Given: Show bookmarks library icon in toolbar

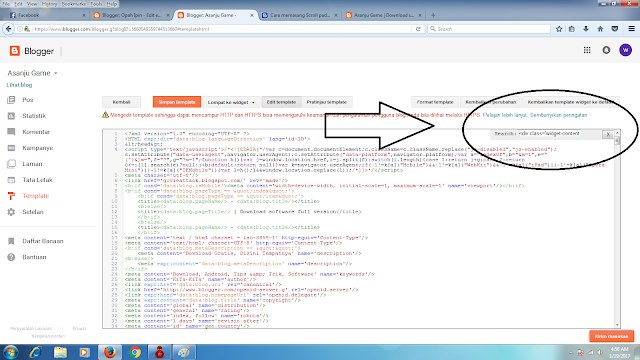Looking at the screenshot, I should (572, 29).
